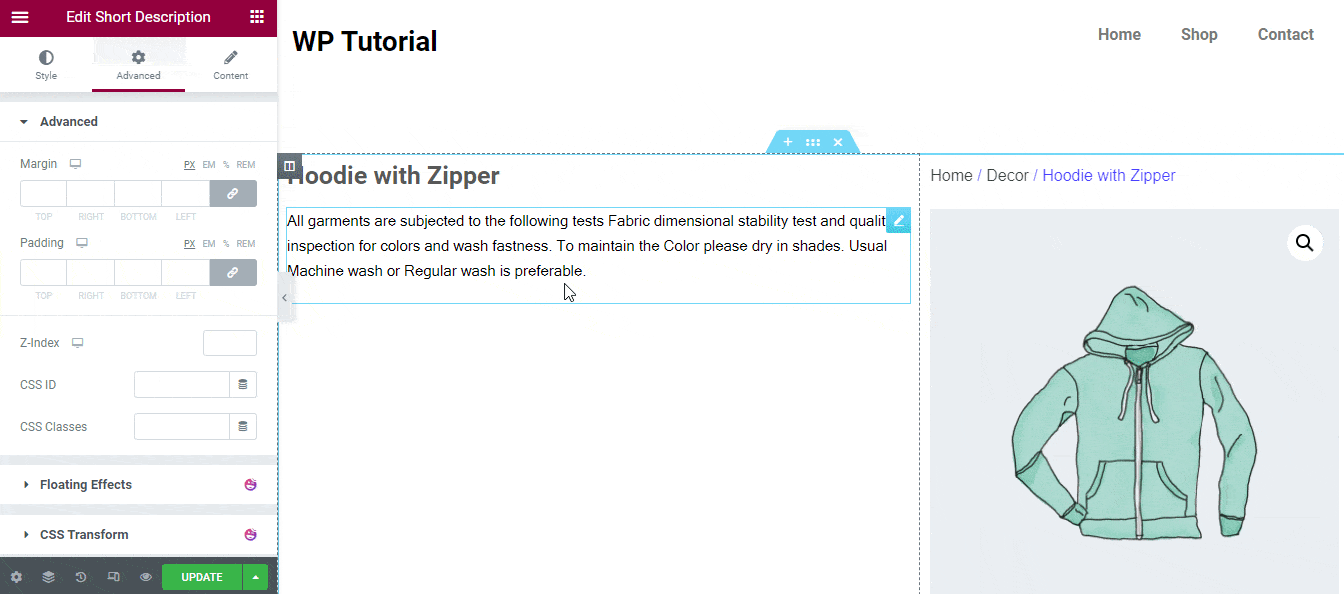This screenshot has width=1344, height=594.
Task: Open save options arrow beside Update
Action: [x=256, y=577]
